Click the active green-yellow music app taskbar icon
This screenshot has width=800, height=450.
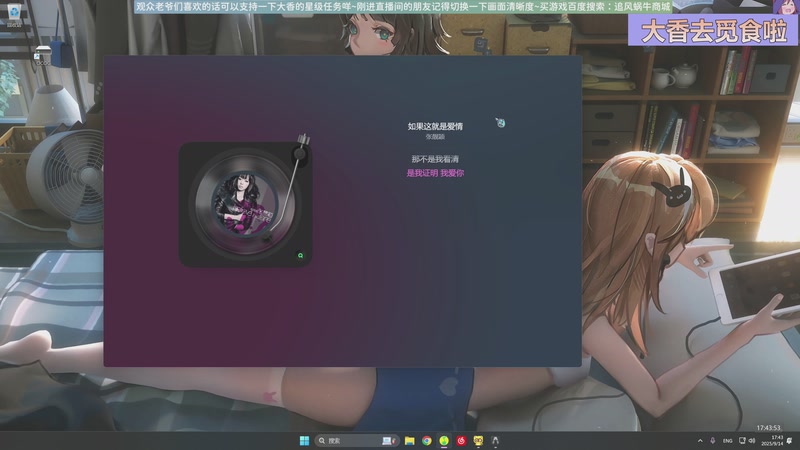[444, 441]
